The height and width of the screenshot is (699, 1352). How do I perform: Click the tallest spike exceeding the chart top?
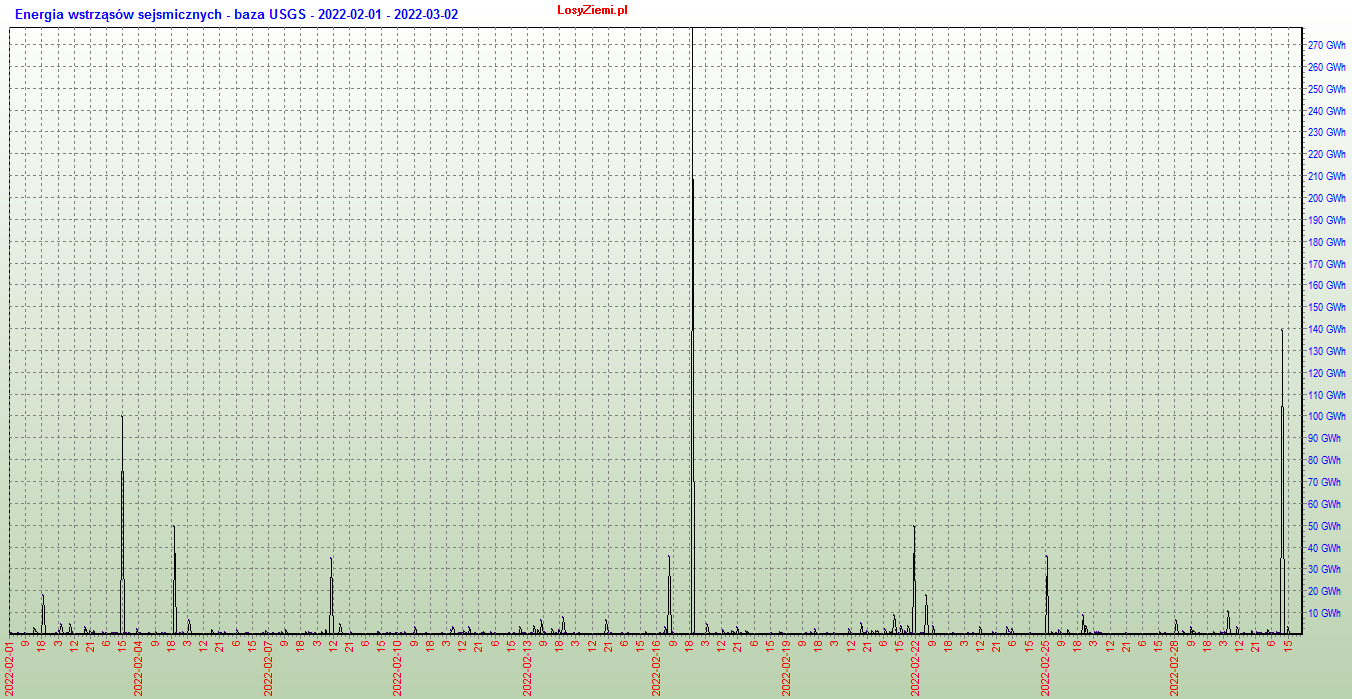click(x=692, y=300)
